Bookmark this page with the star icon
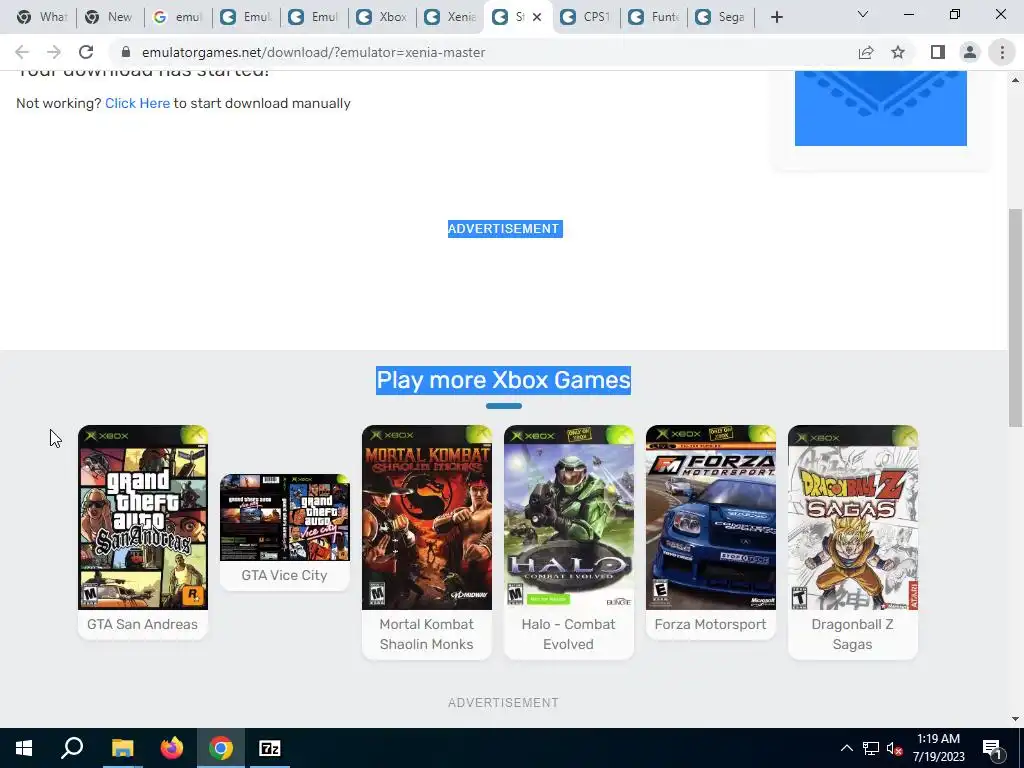This screenshot has height=768, width=1024. click(x=898, y=52)
